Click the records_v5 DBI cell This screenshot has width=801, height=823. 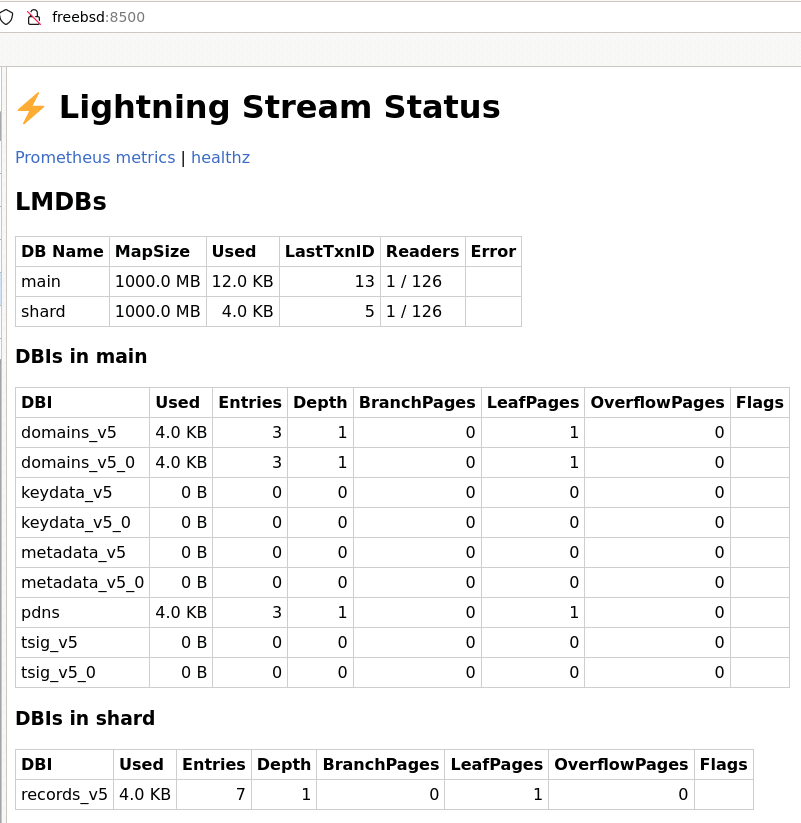[x=64, y=795]
